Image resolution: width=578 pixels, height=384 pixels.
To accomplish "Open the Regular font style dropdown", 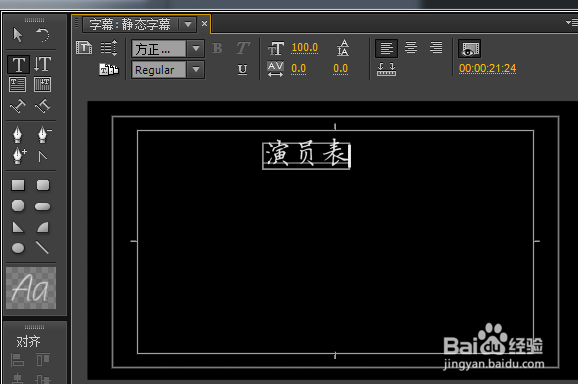I will pyautogui.click(x=196, y=69).
